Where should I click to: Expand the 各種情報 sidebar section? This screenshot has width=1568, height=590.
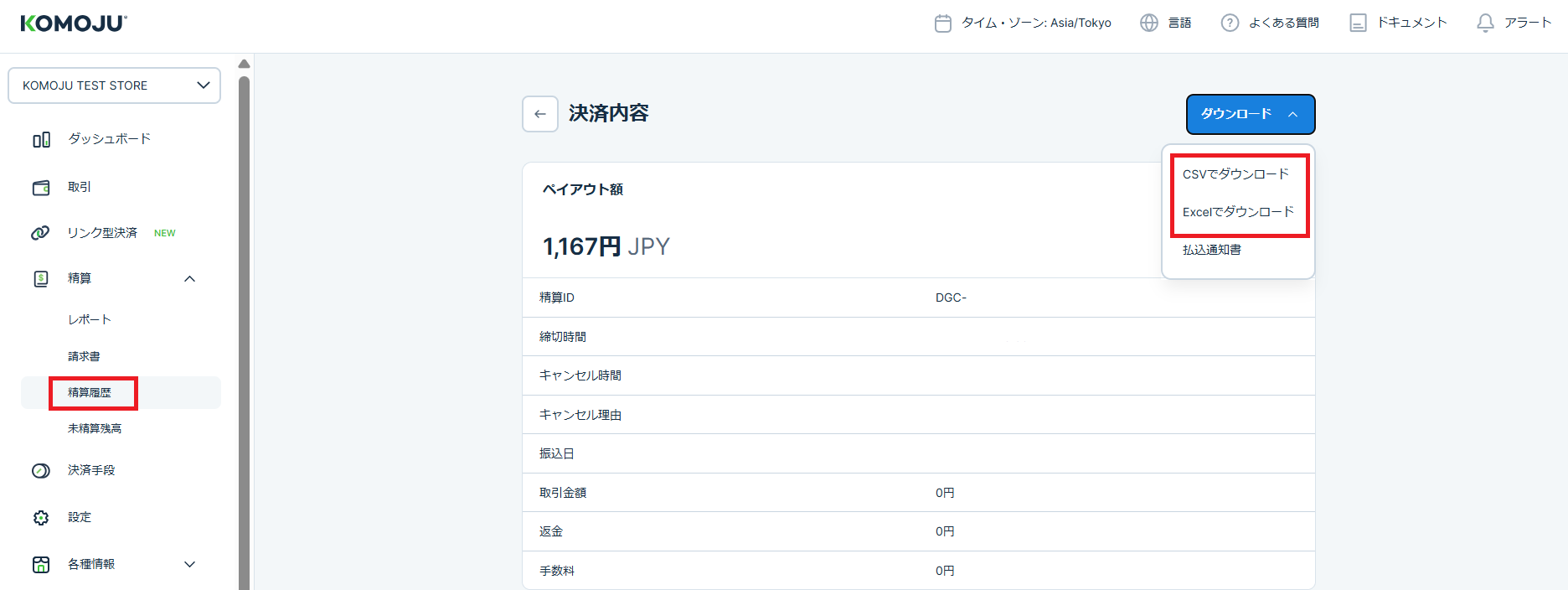[190, 565]
